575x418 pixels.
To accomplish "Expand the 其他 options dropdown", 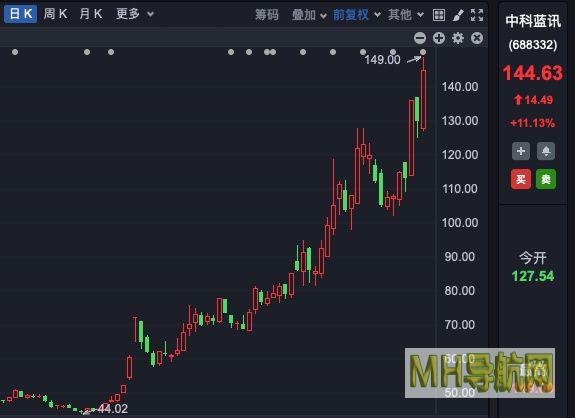I will (406, 15).
